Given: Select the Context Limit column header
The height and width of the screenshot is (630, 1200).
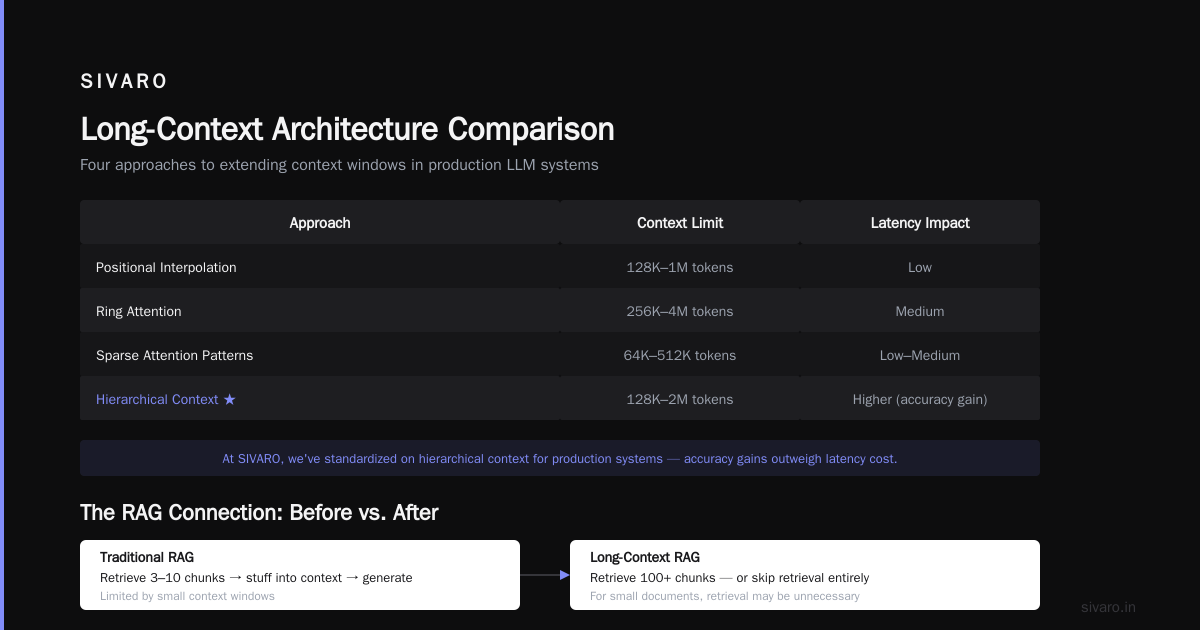Looking at the screenshot, I should click(680, 222).
